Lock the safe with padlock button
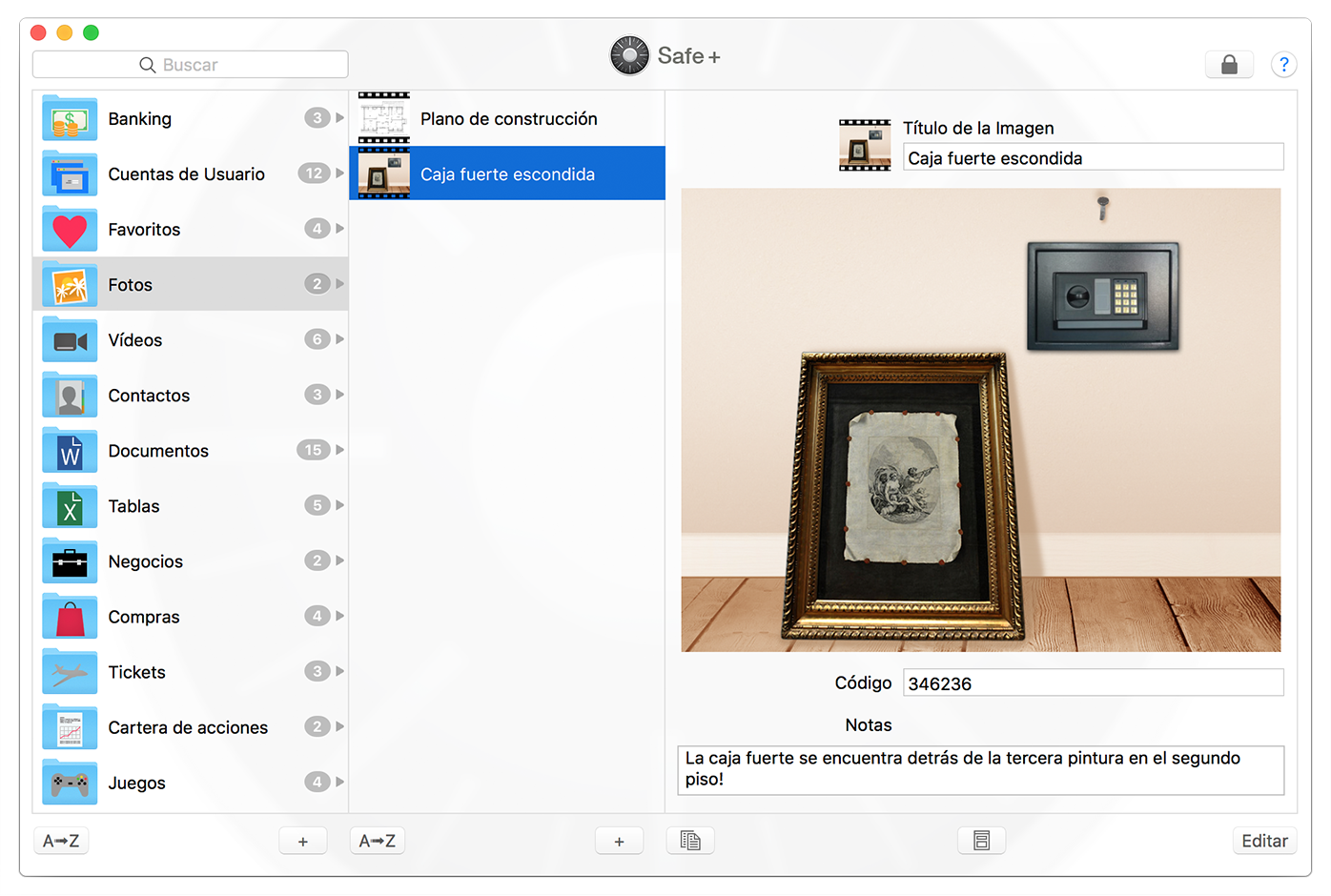This screenshot has width=1331, height=896. pyautogui.click(x=1230, y=65)
